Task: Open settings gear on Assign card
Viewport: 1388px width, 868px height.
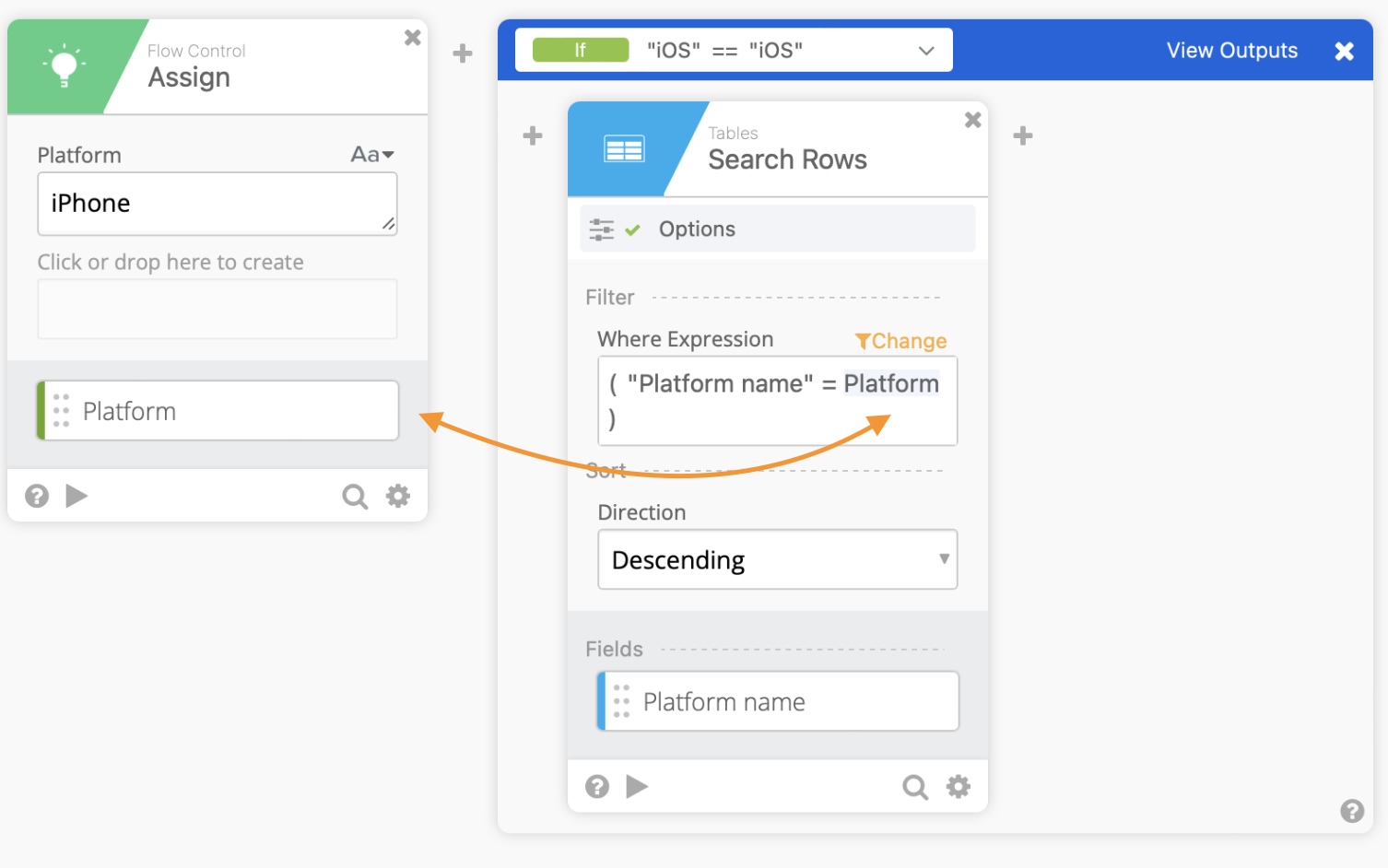Action: (398, 497)
